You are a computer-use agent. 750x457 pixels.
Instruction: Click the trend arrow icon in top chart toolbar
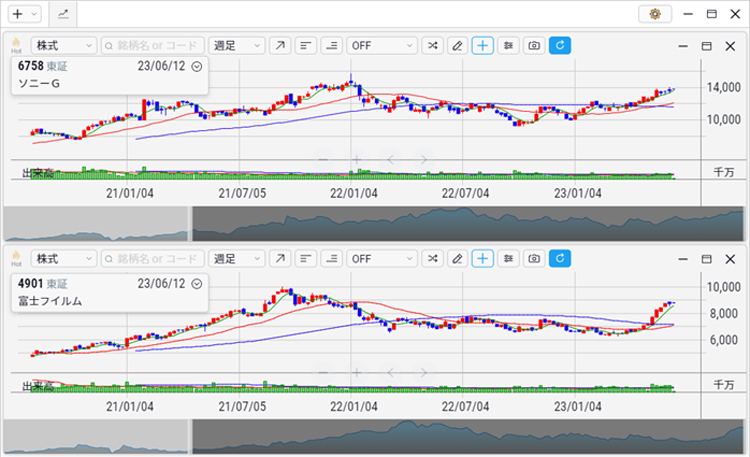click(280, 46)
